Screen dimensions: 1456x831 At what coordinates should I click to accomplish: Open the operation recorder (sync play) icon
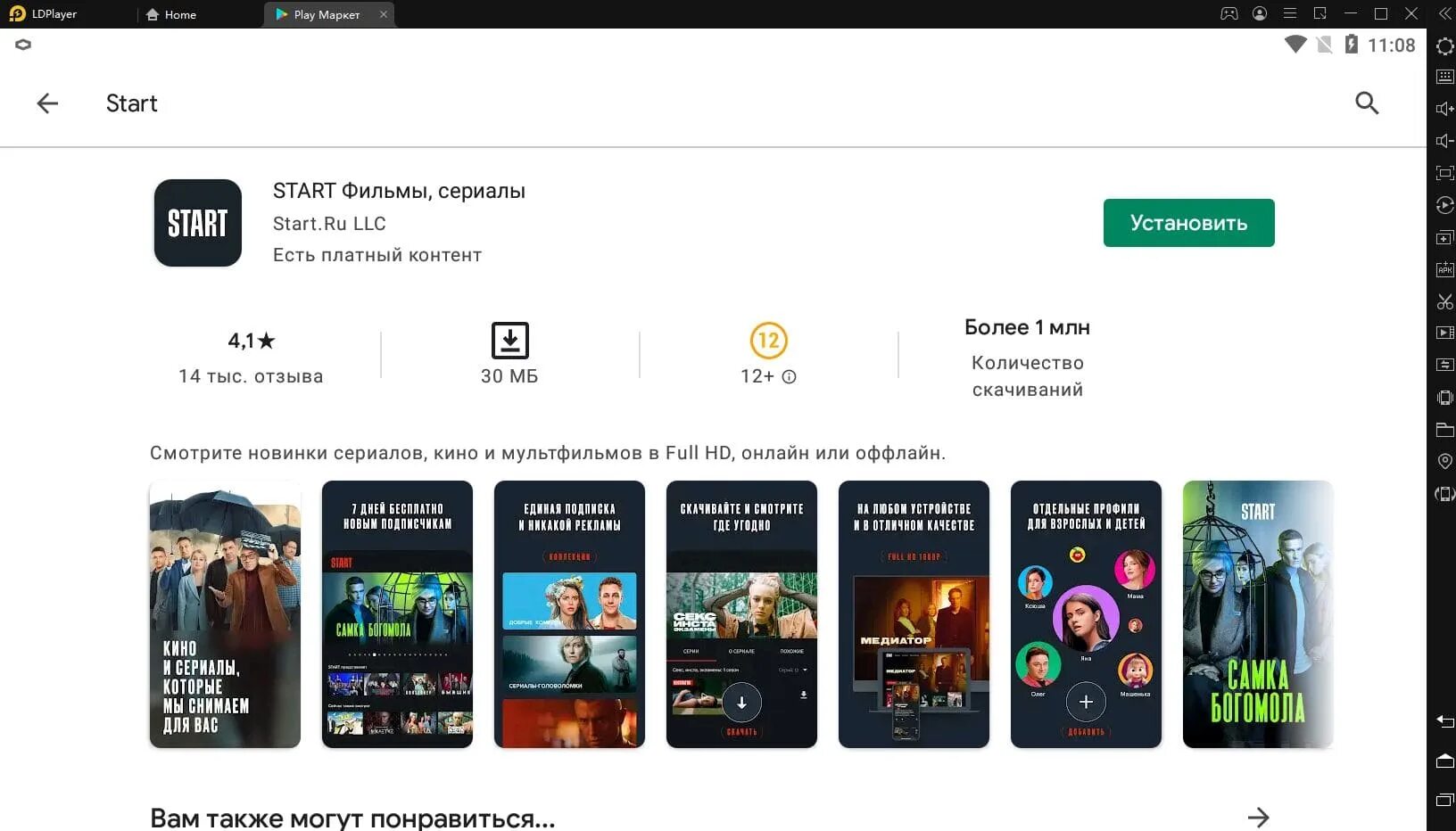pyautogui.click(x=1444, y=205)
